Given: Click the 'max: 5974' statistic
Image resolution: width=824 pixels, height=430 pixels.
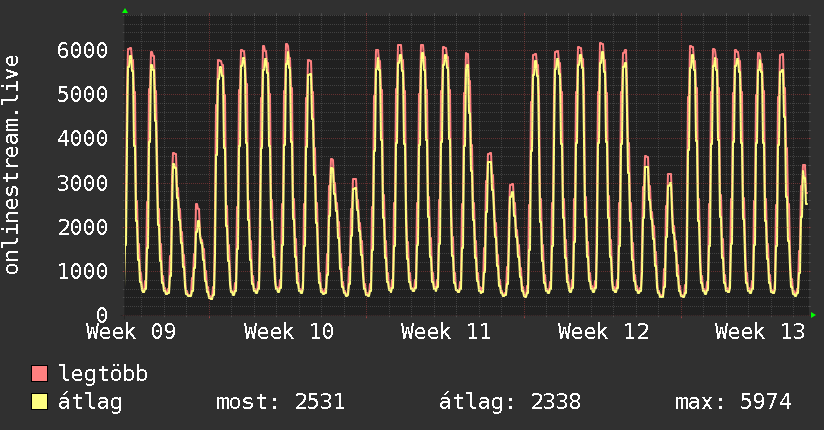Looking at the screenshot, I should [x=733, y=402].
